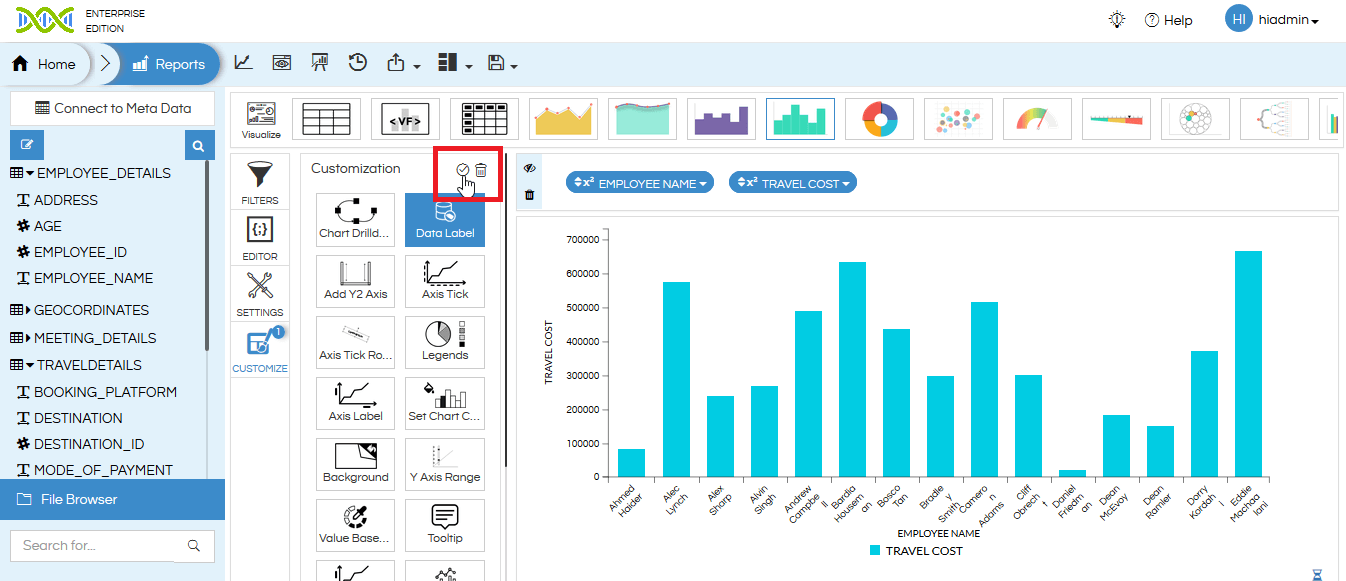Select the VF visualization type
Image resolution: width=1346 pixels, height=581 pixels.
click(405, 119)
